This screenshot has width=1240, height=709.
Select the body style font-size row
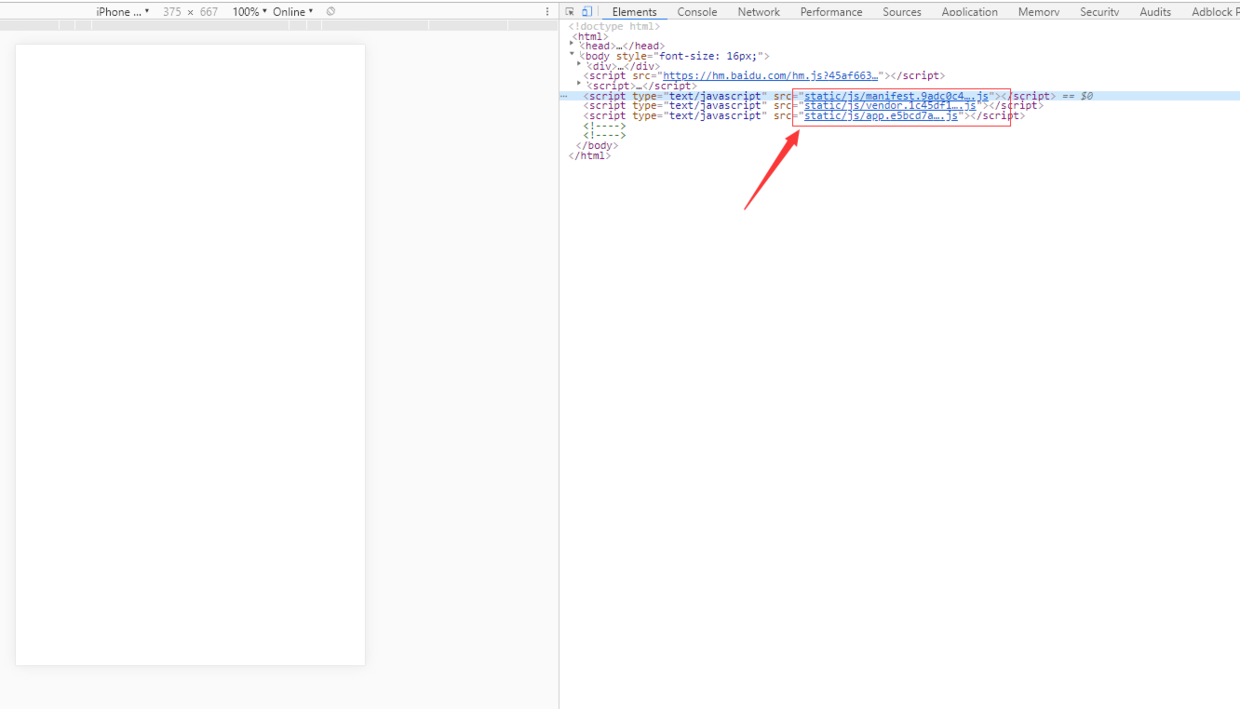(674, 56)
